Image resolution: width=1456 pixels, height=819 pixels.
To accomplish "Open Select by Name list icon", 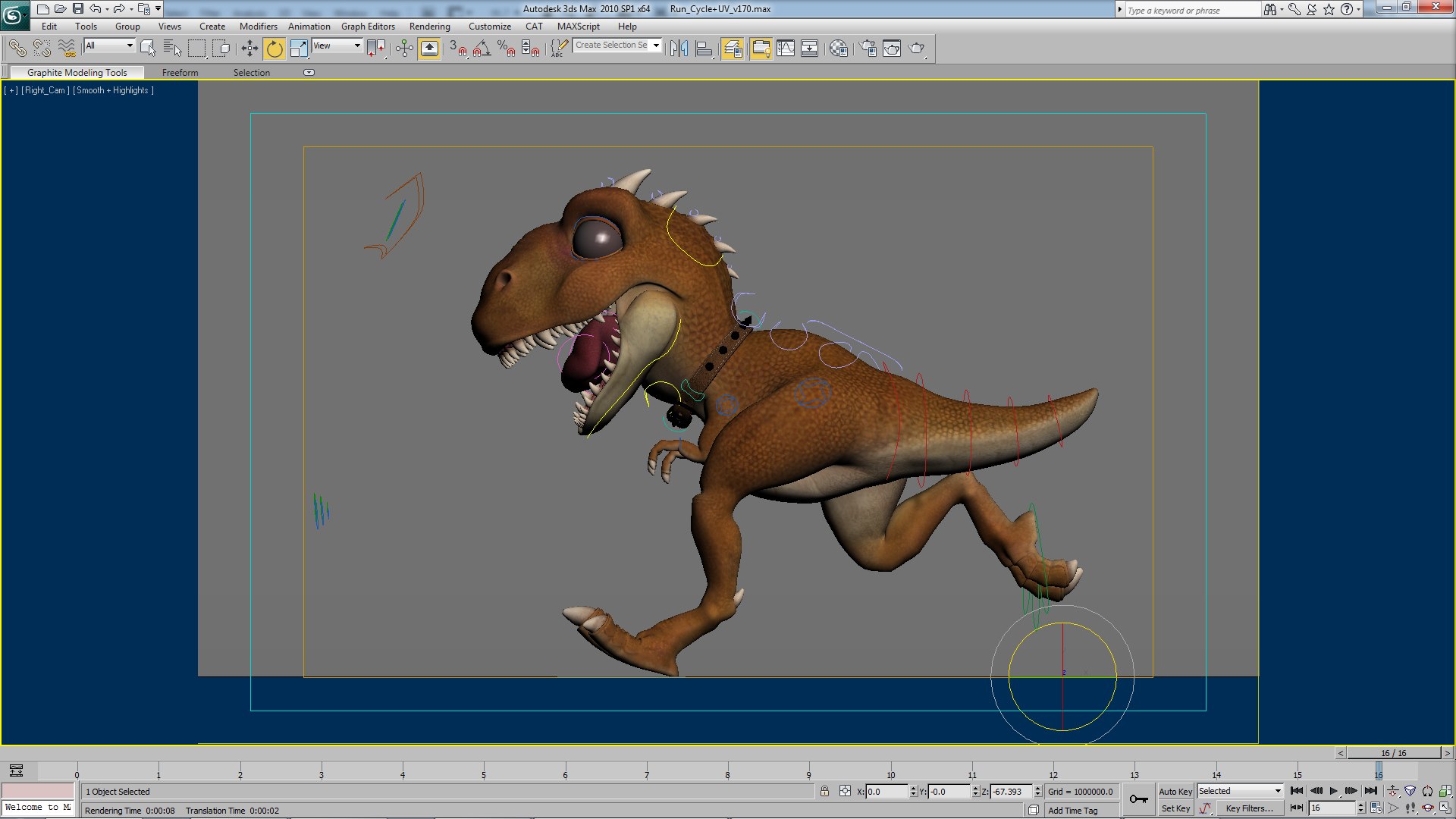I will click(172, 49).
